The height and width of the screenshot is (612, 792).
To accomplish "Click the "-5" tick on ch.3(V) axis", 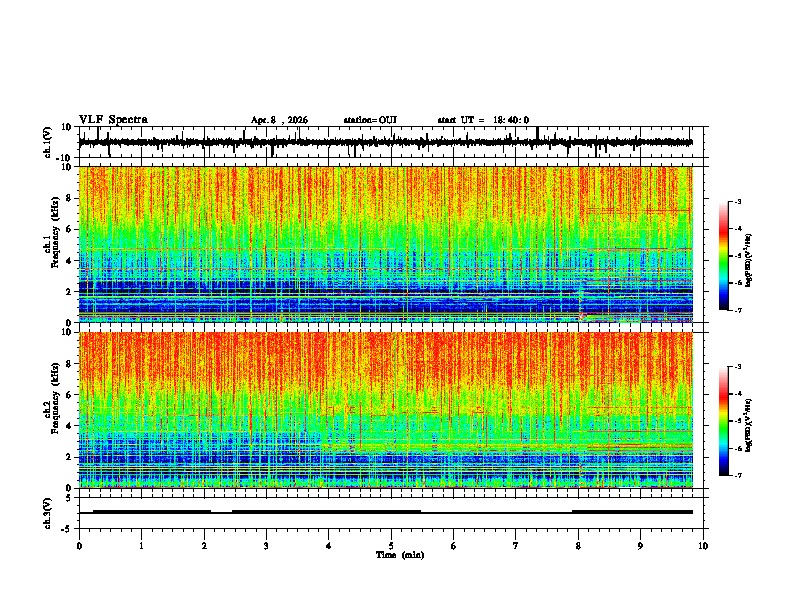I will pos(68,529).
